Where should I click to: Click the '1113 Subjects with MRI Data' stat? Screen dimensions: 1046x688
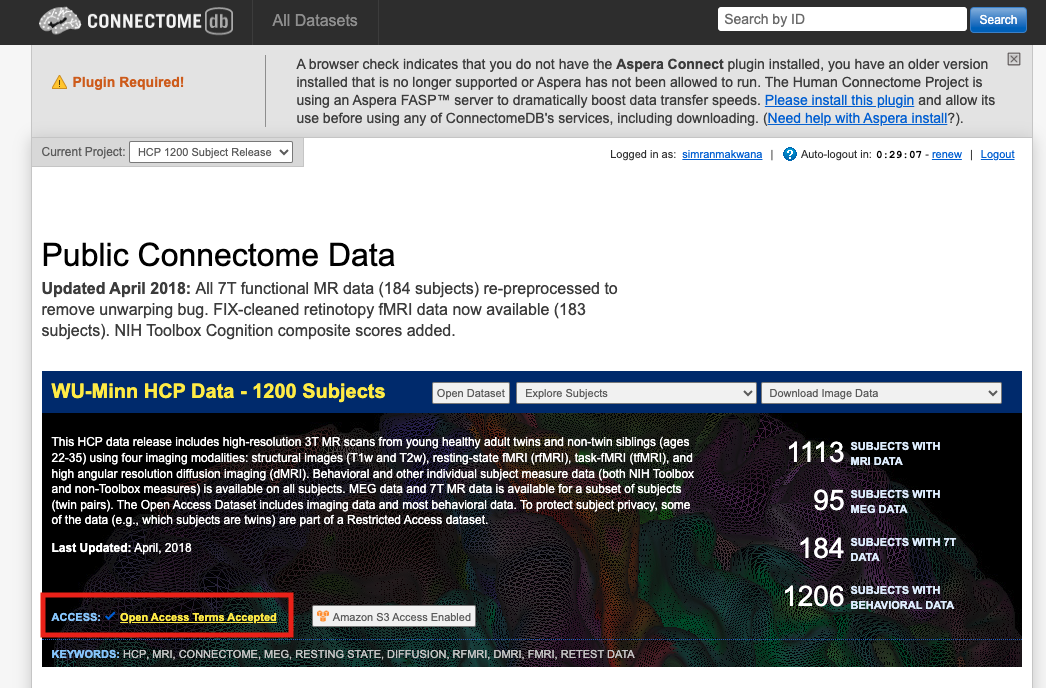[x=865, y=452]
